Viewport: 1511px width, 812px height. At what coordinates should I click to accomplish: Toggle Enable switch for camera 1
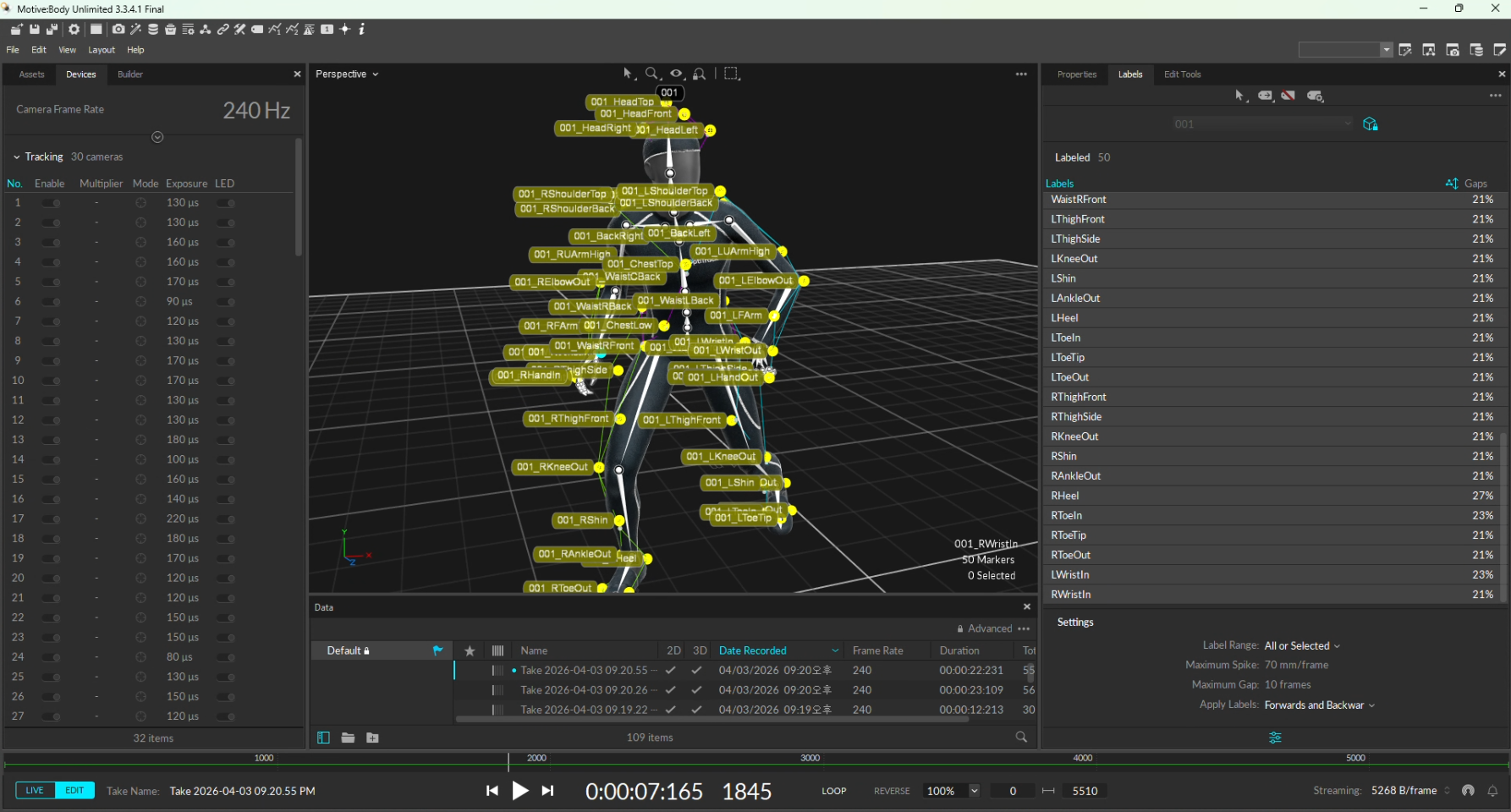click(52, 203)
